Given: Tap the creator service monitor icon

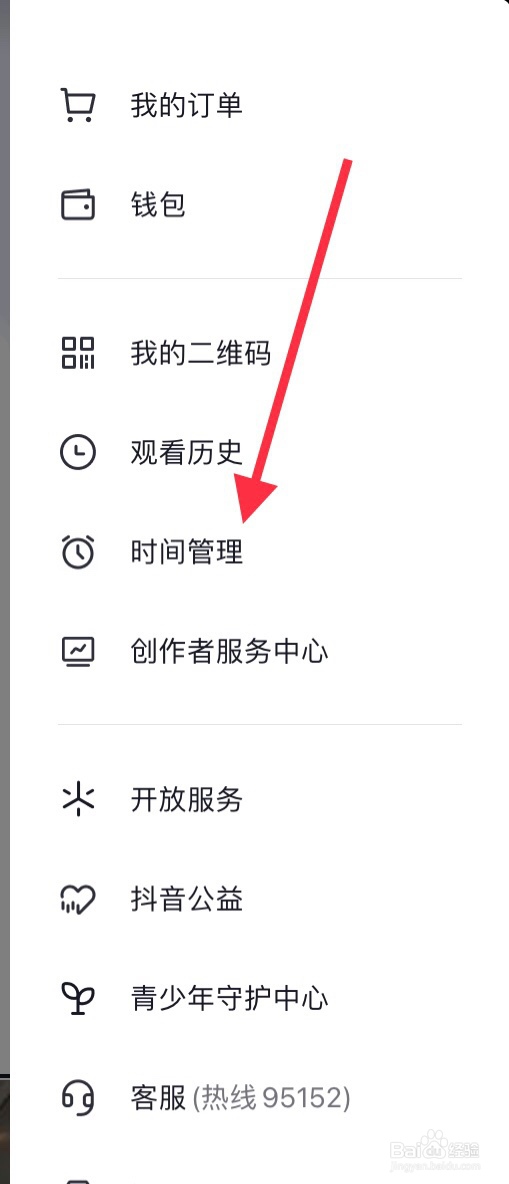Looking at the screenshot, I should pyautogui.click(x=78, y=652).
